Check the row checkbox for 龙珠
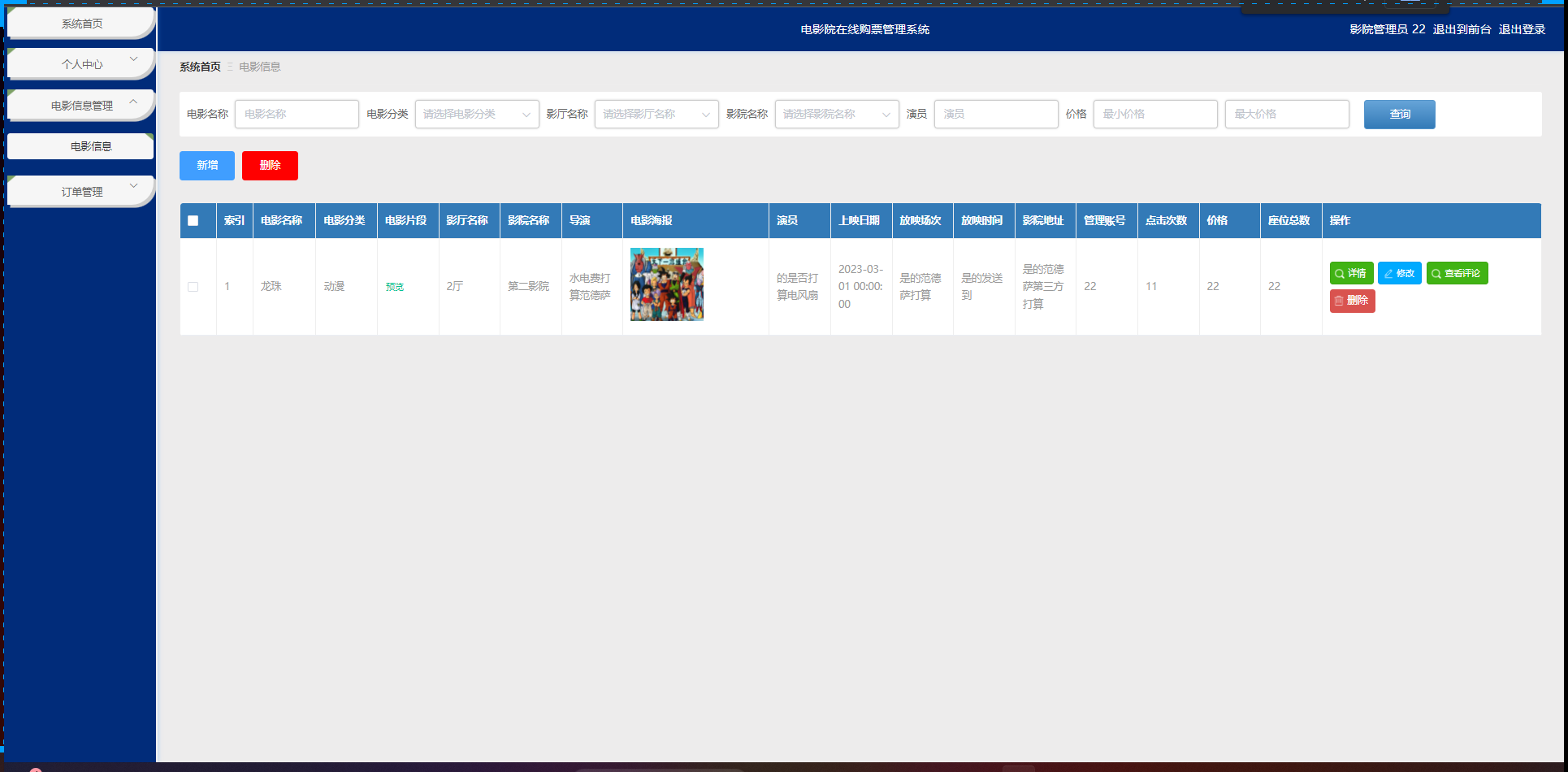The image size is (1568, 772). click(193, 287)
